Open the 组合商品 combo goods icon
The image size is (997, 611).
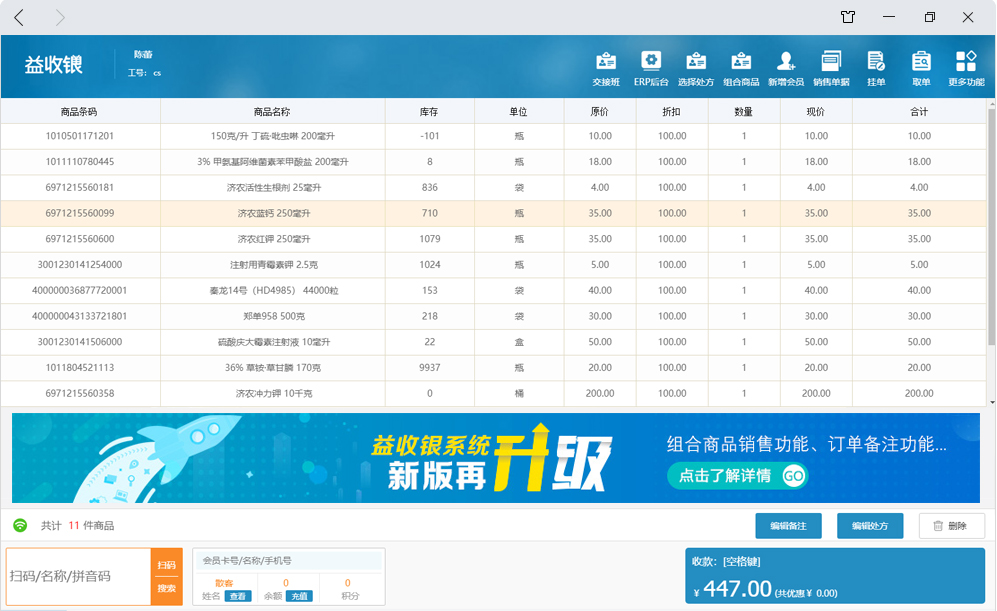[x=741, y=67]
